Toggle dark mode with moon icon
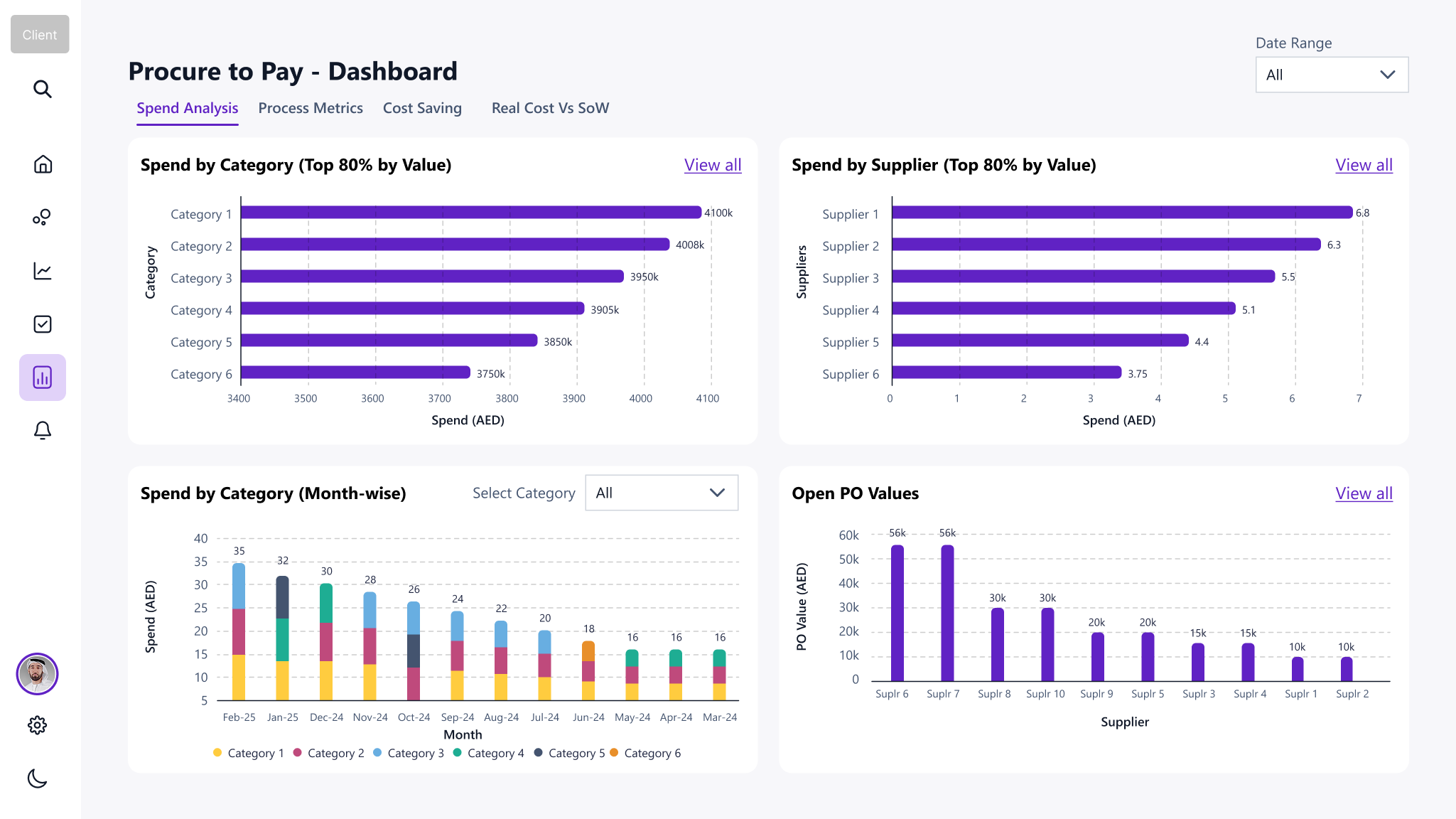 tap(37, 778)
